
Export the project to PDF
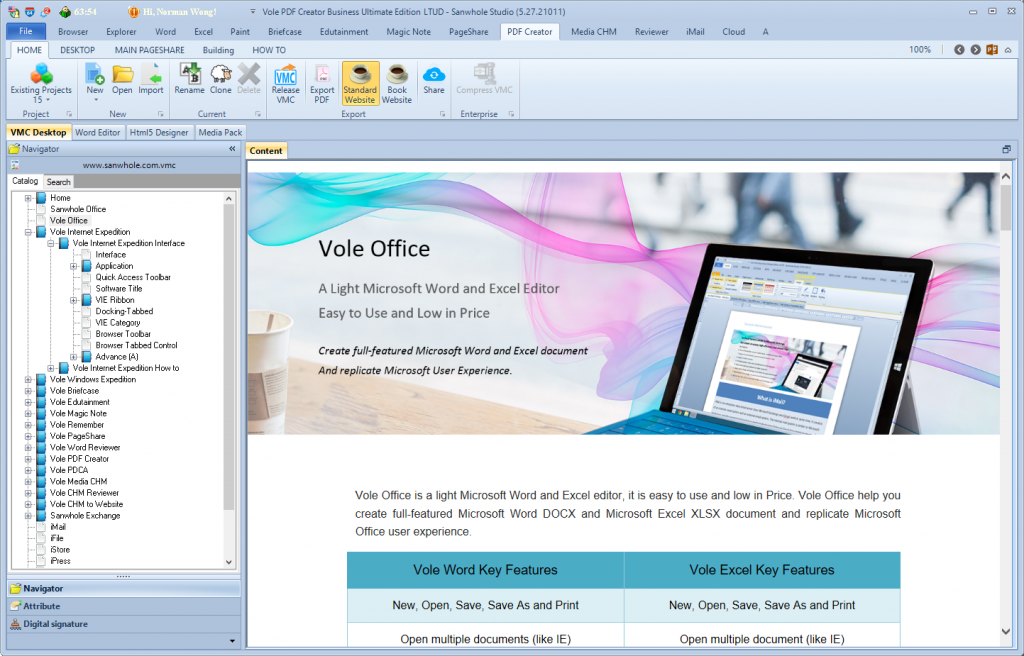pyautogui.click(x=322, y=84)
